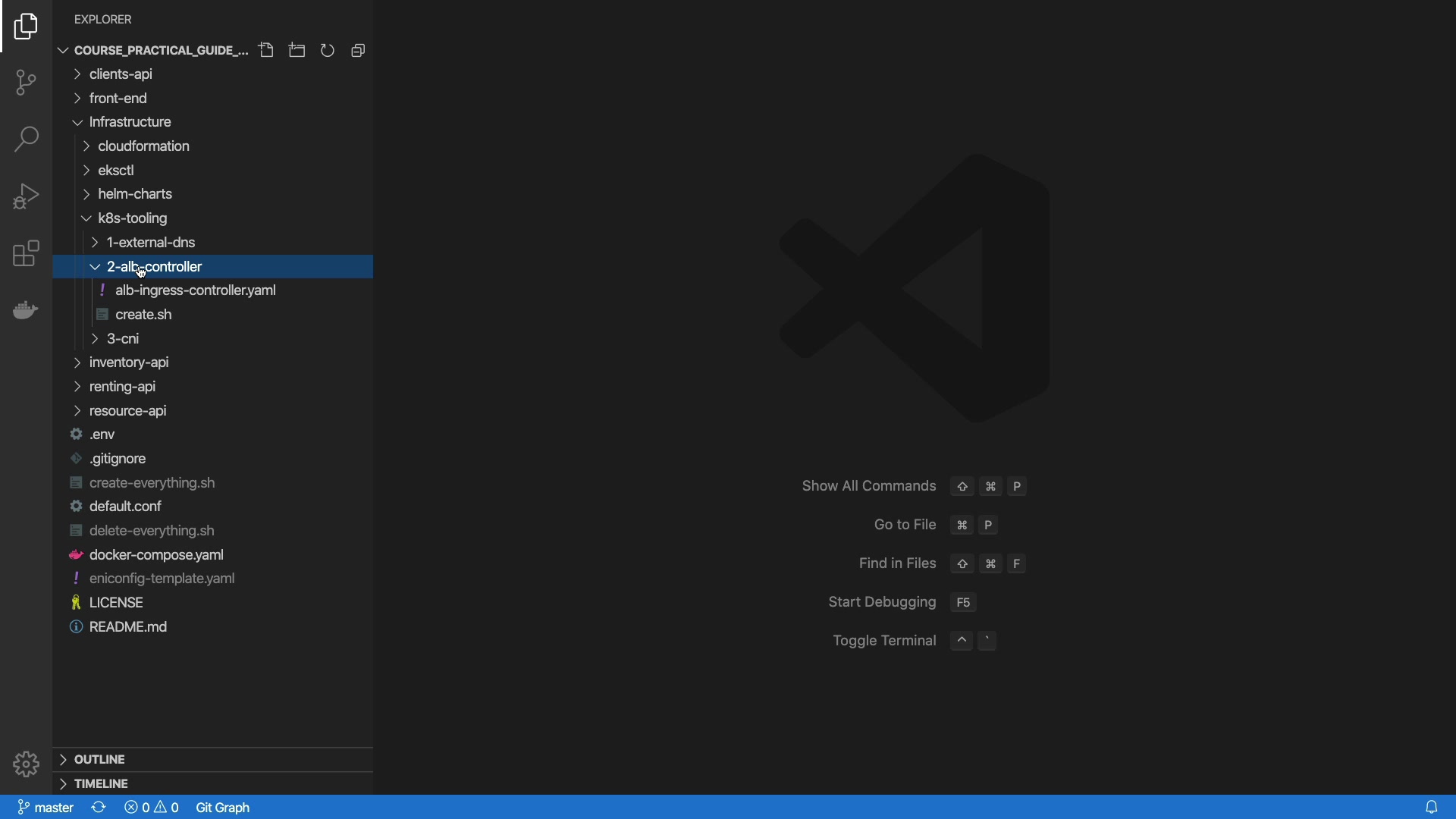Collapse all folders in Explorer
The height and width of the screenshot is (819, 1456).
tap(359, 51)
